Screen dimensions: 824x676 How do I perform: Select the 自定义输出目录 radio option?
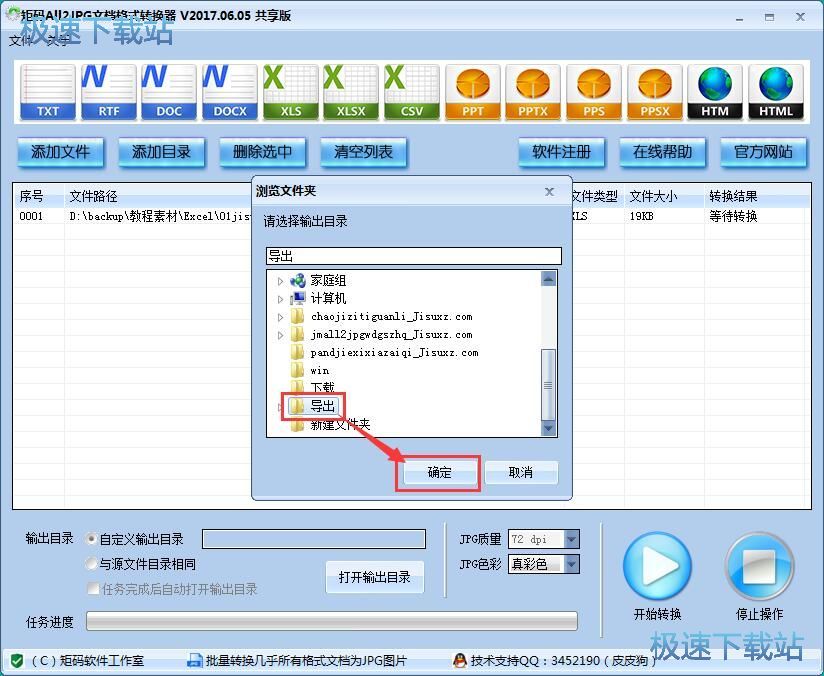tap(91, 538)
